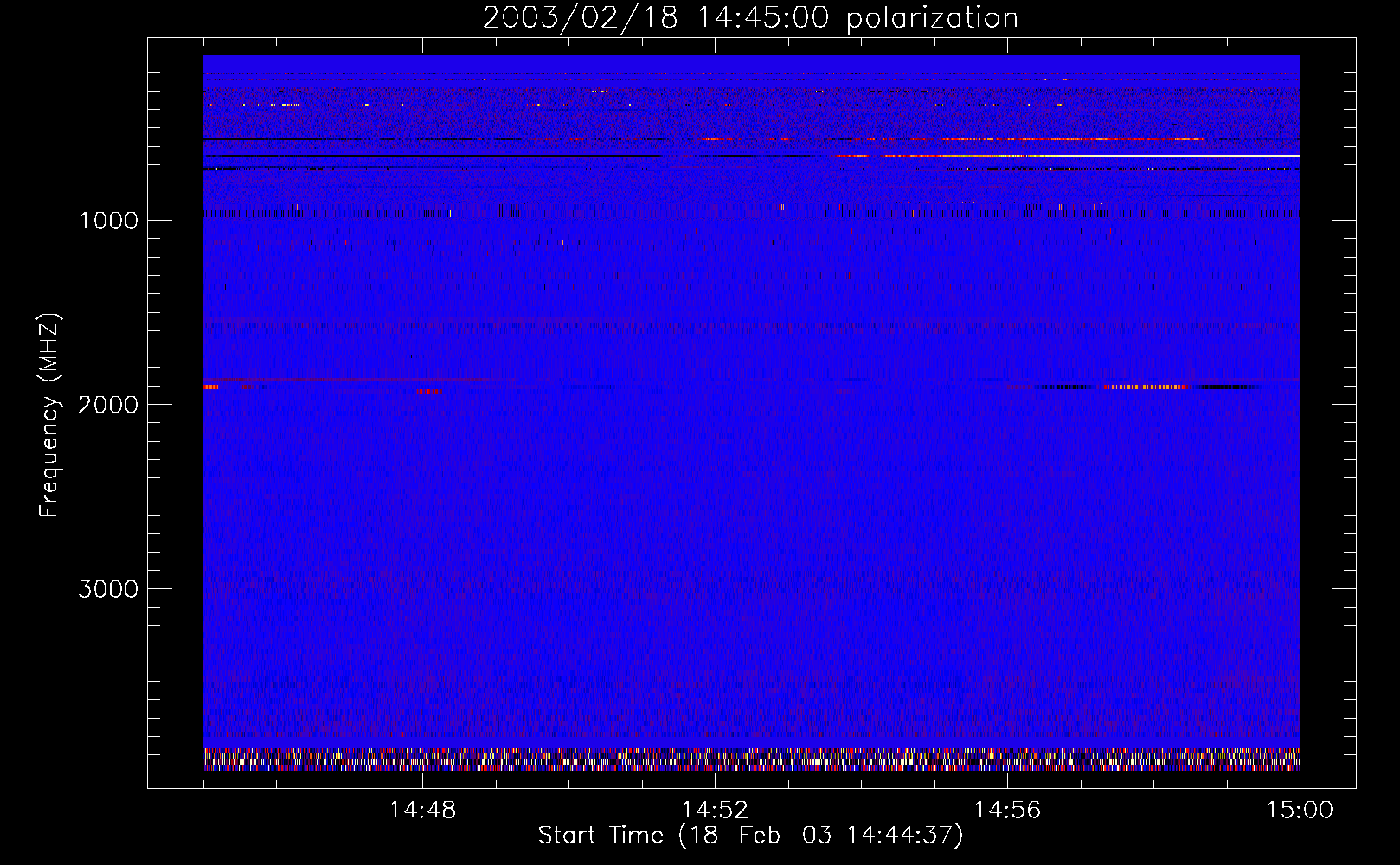
Task: Select the 'Start Time (18-Feb-03 14:44:37)' label
Action: [x=750, y=836]
